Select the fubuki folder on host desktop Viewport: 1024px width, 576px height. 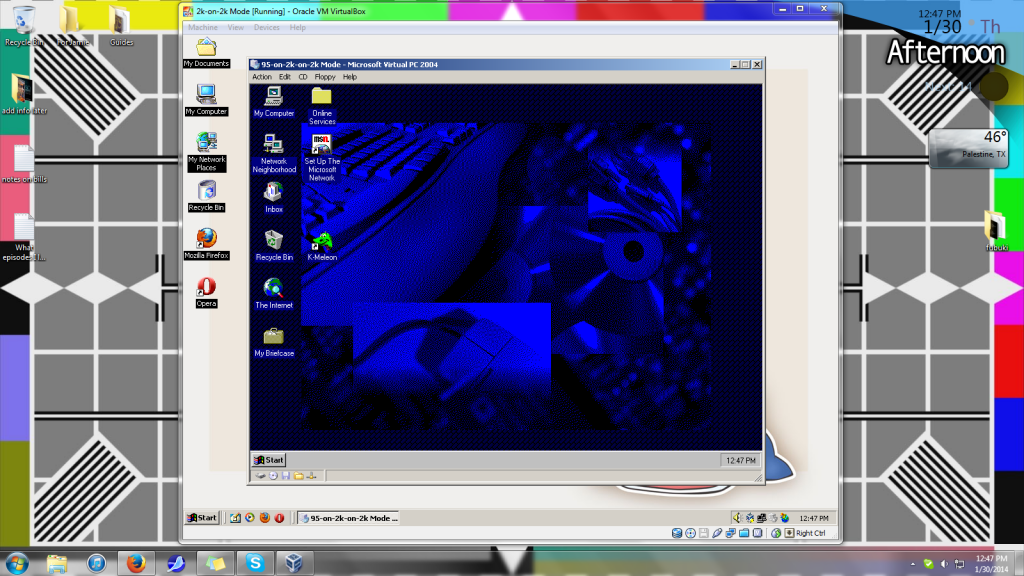pyautogui.click(x=997, y=231)
